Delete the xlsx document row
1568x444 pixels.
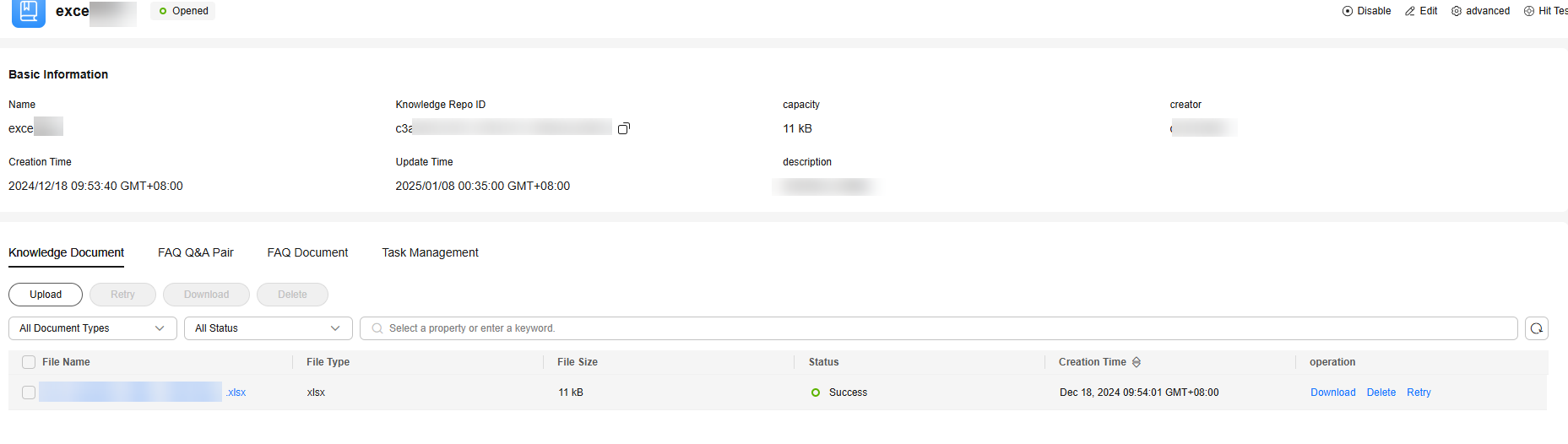pos(1381,393)
